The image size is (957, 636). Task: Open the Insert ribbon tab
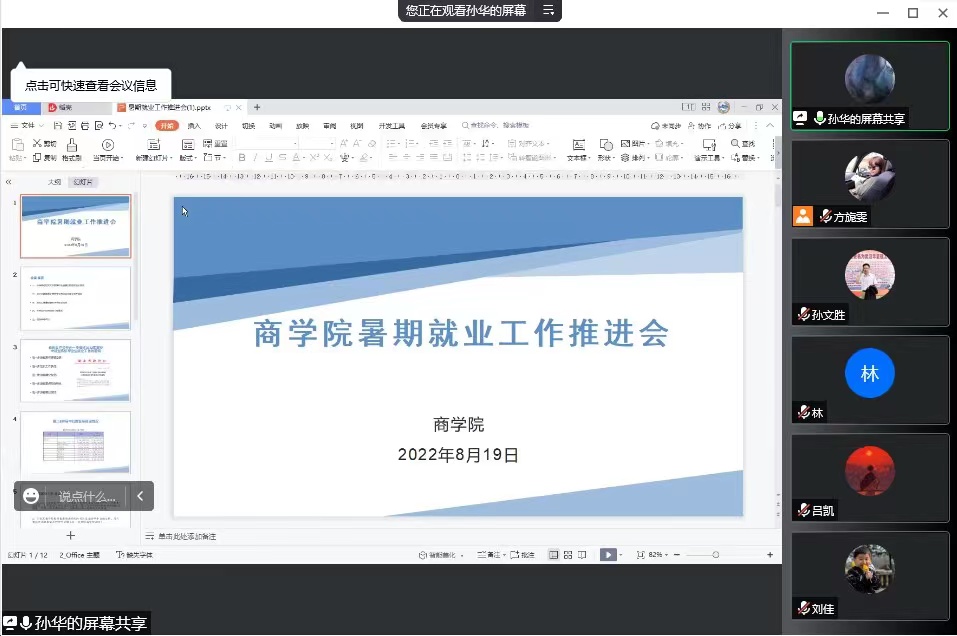194,126
